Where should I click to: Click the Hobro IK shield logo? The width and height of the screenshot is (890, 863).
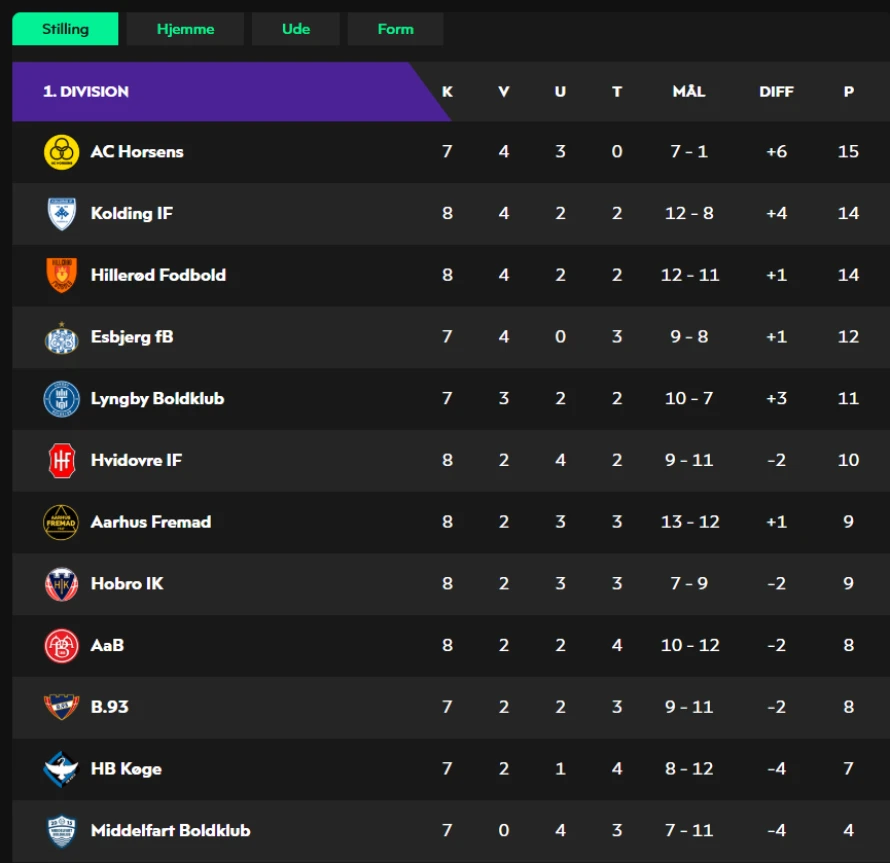[61, 584]
